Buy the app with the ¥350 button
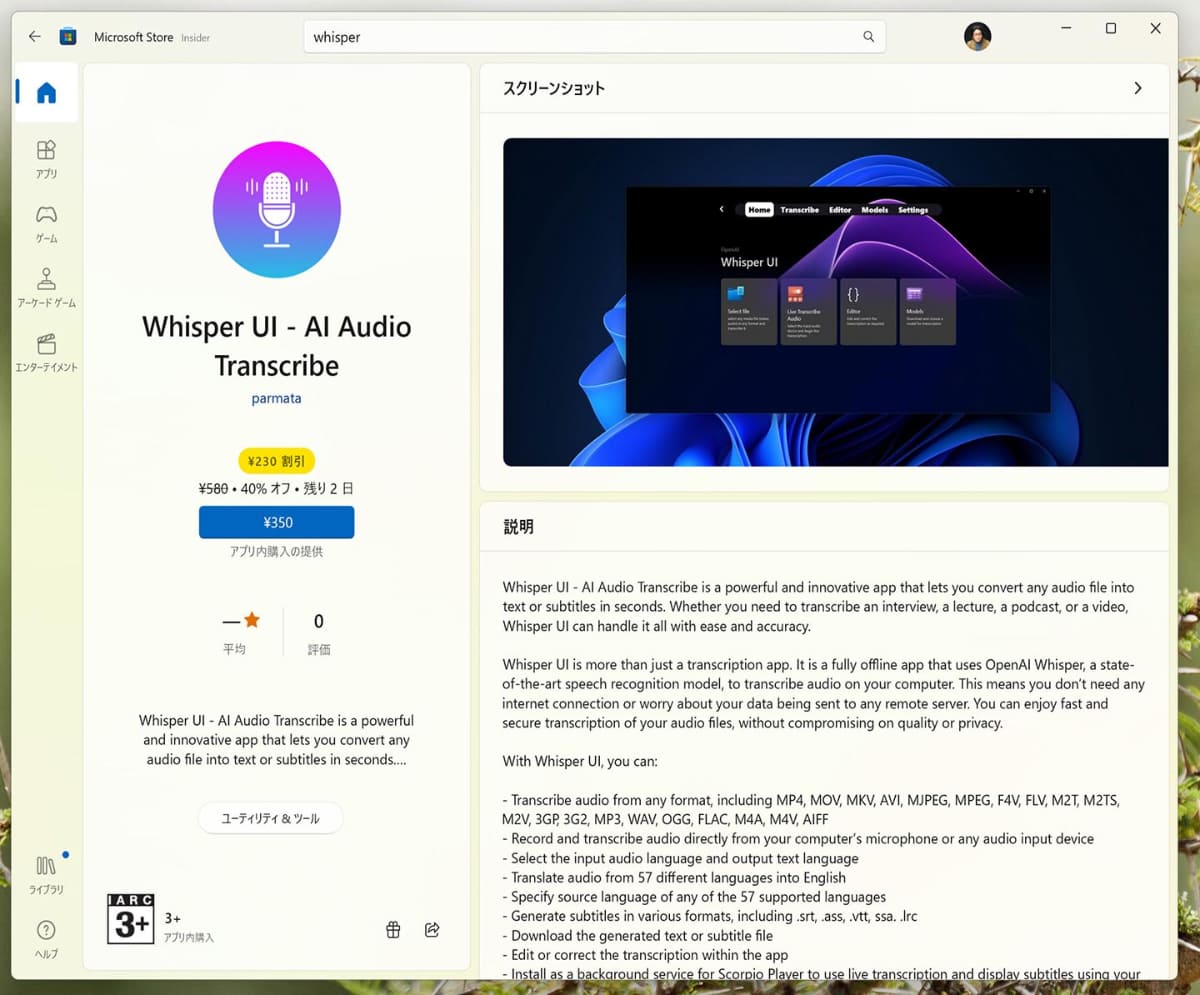1200x995 pixels. pyautogui.click(x=276, y=522)
